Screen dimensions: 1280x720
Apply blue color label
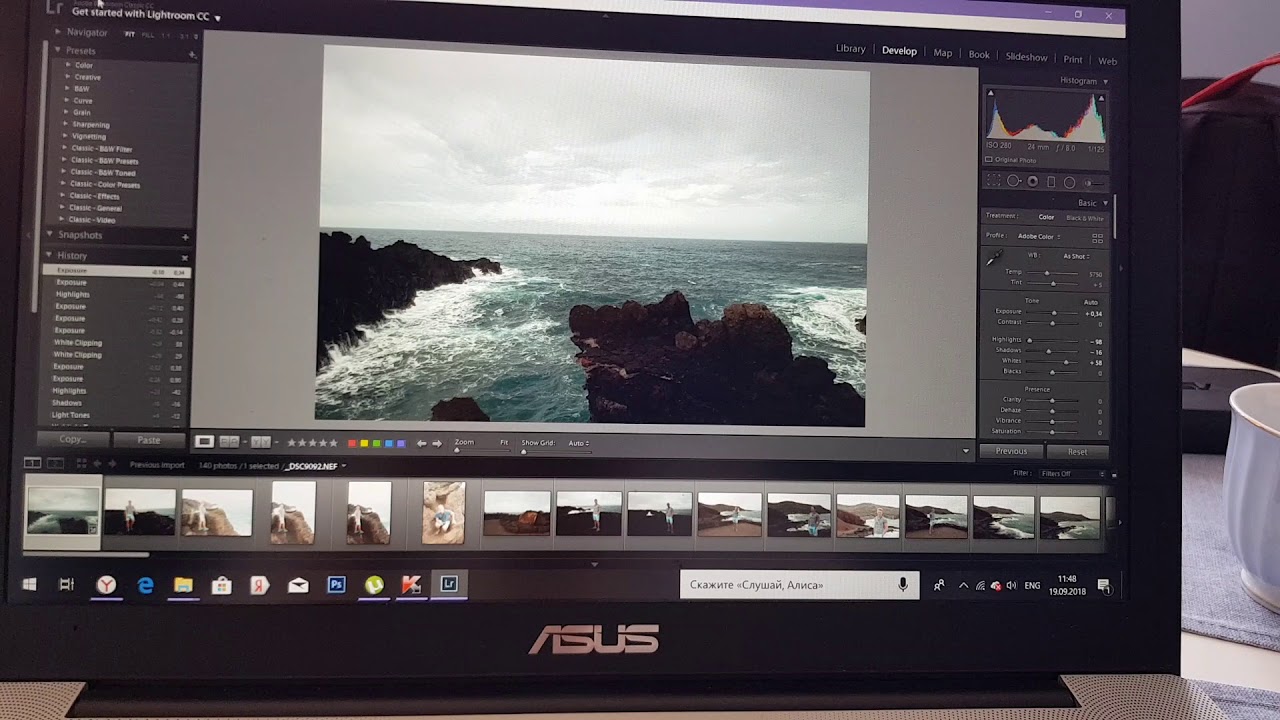[389, 442]
